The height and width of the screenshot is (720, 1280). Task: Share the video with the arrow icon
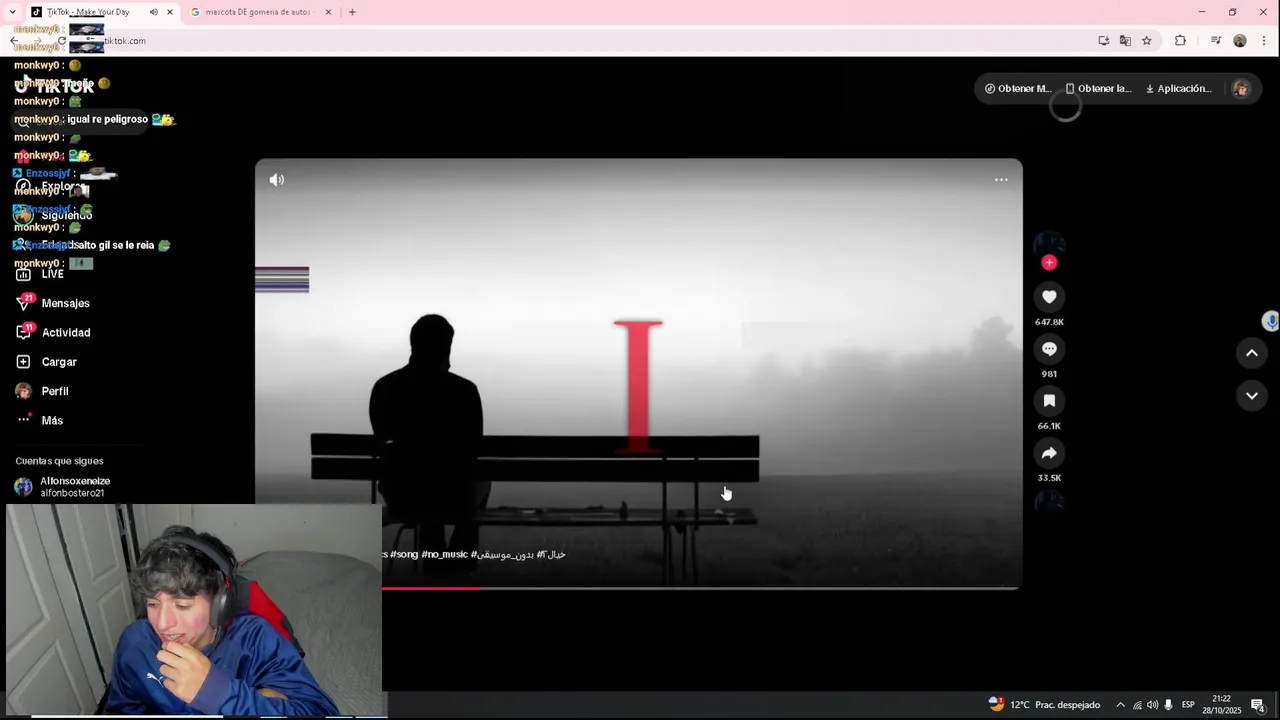[1049, 453]
